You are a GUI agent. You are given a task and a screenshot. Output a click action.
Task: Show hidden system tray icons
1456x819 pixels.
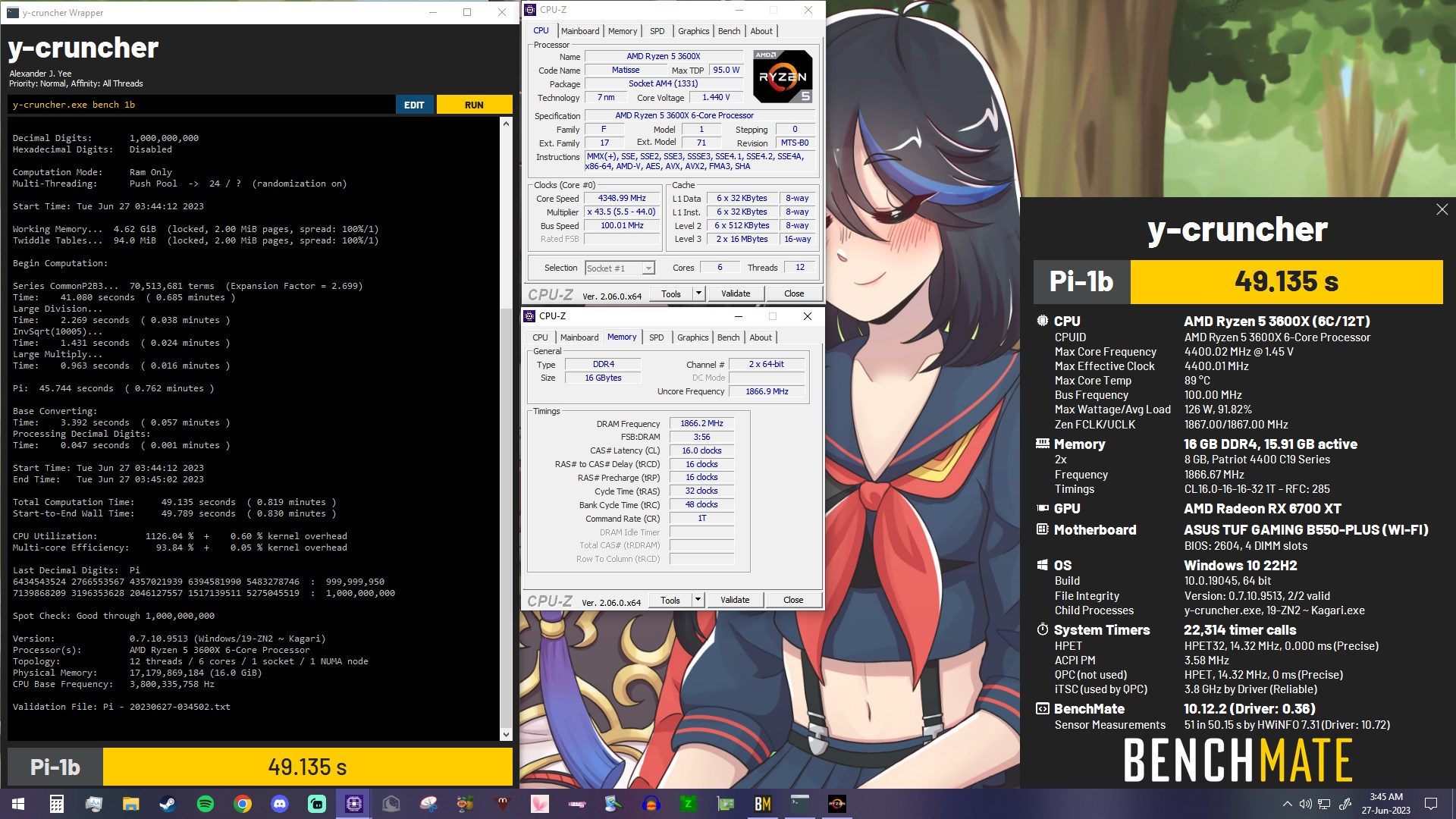(x=1287, y=804)
